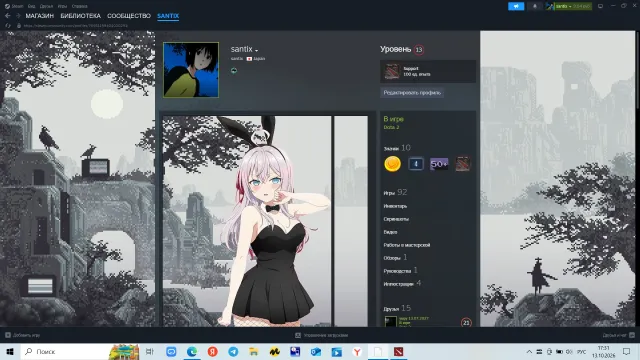Switch the РУС input language indicator

582,351
